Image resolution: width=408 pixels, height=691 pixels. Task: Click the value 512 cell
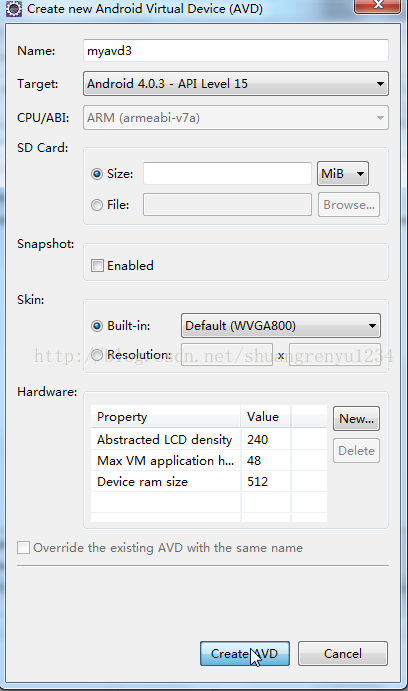265,481
